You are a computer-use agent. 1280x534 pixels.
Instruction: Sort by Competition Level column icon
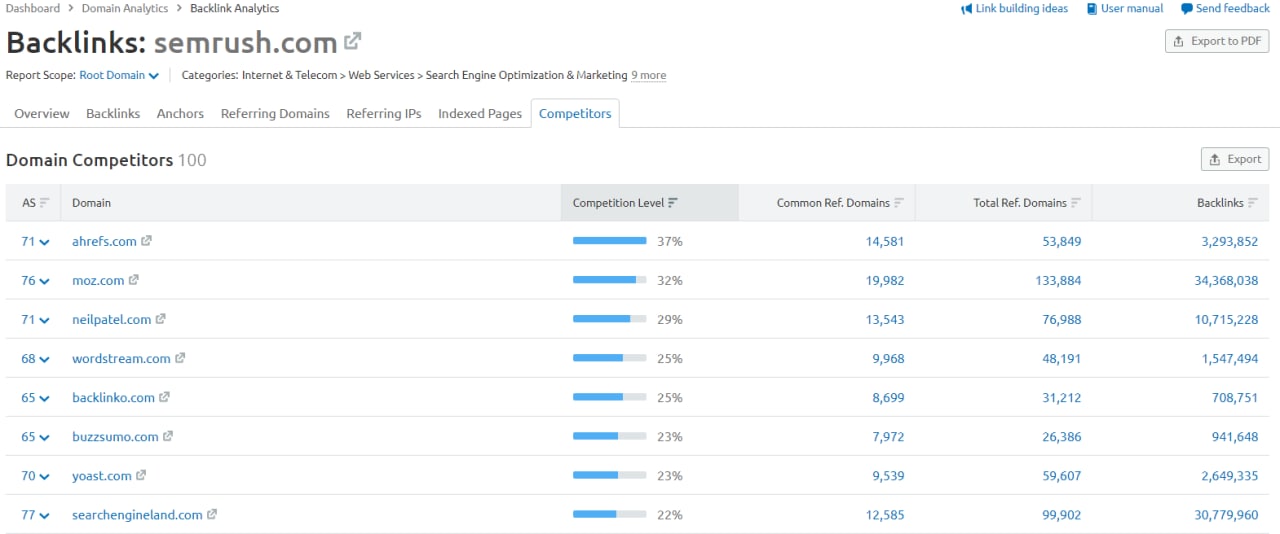coord(673,203)
